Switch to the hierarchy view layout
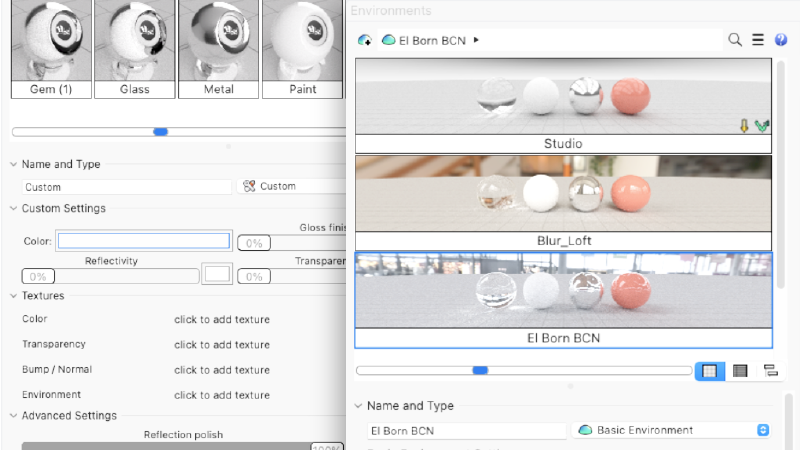This screenshot has width=800, height=450. click(770, 370)
